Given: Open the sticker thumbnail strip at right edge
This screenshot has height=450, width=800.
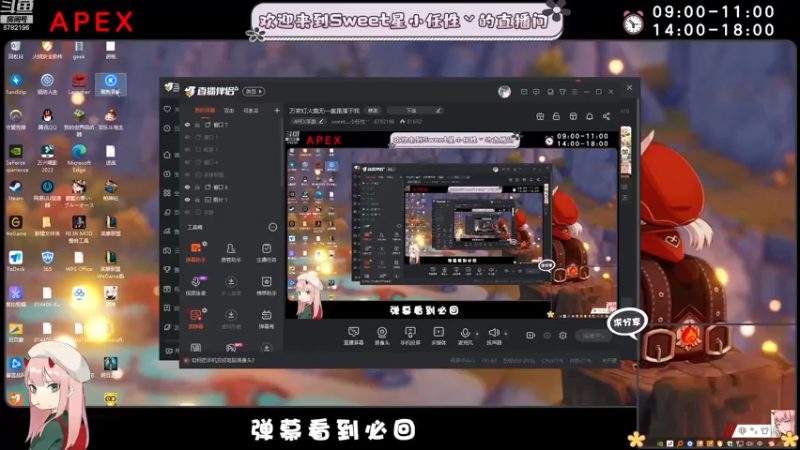Looking at the screenshot, I should 626,152.
